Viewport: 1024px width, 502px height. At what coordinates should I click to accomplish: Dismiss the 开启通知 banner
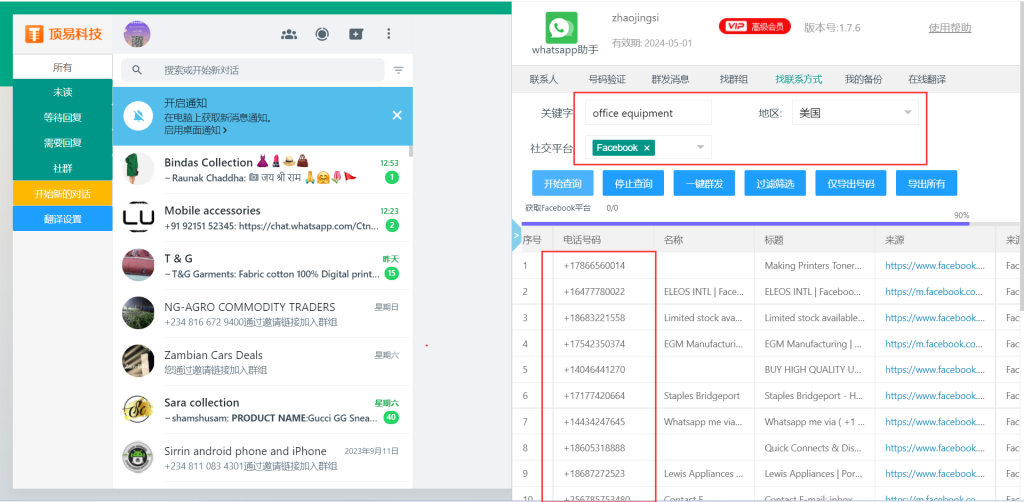coord(397,116)
